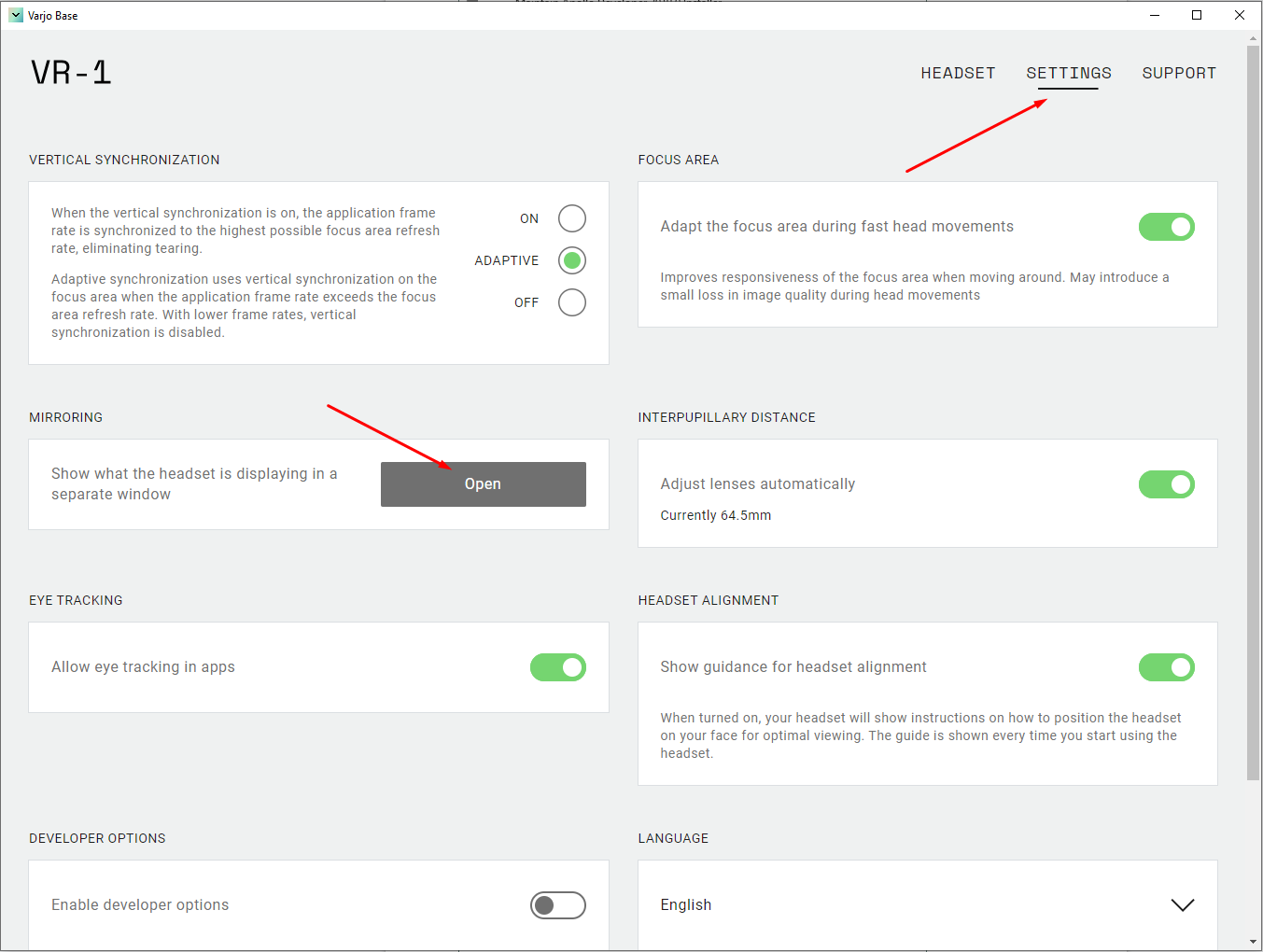Click the scrollbar down arrow
The height and width of the screenshot is (952, 1263).
(x=1254, y=942)
